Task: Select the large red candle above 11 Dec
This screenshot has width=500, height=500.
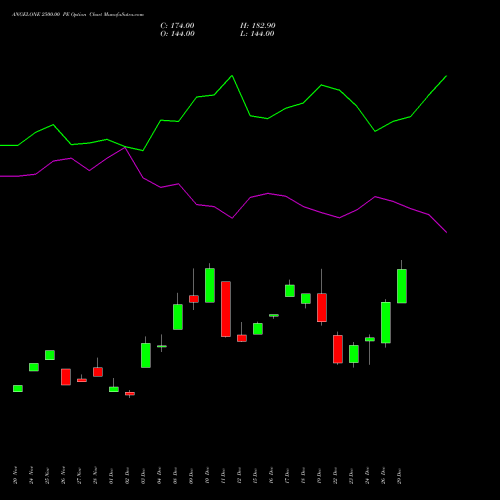Action: pyautogui.click(x=226, y=309)
